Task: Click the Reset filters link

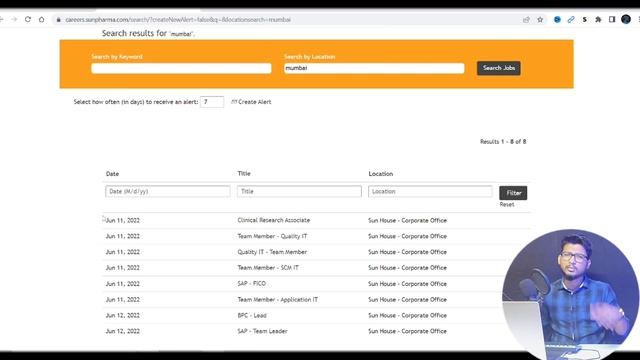Action: point(507,204)
